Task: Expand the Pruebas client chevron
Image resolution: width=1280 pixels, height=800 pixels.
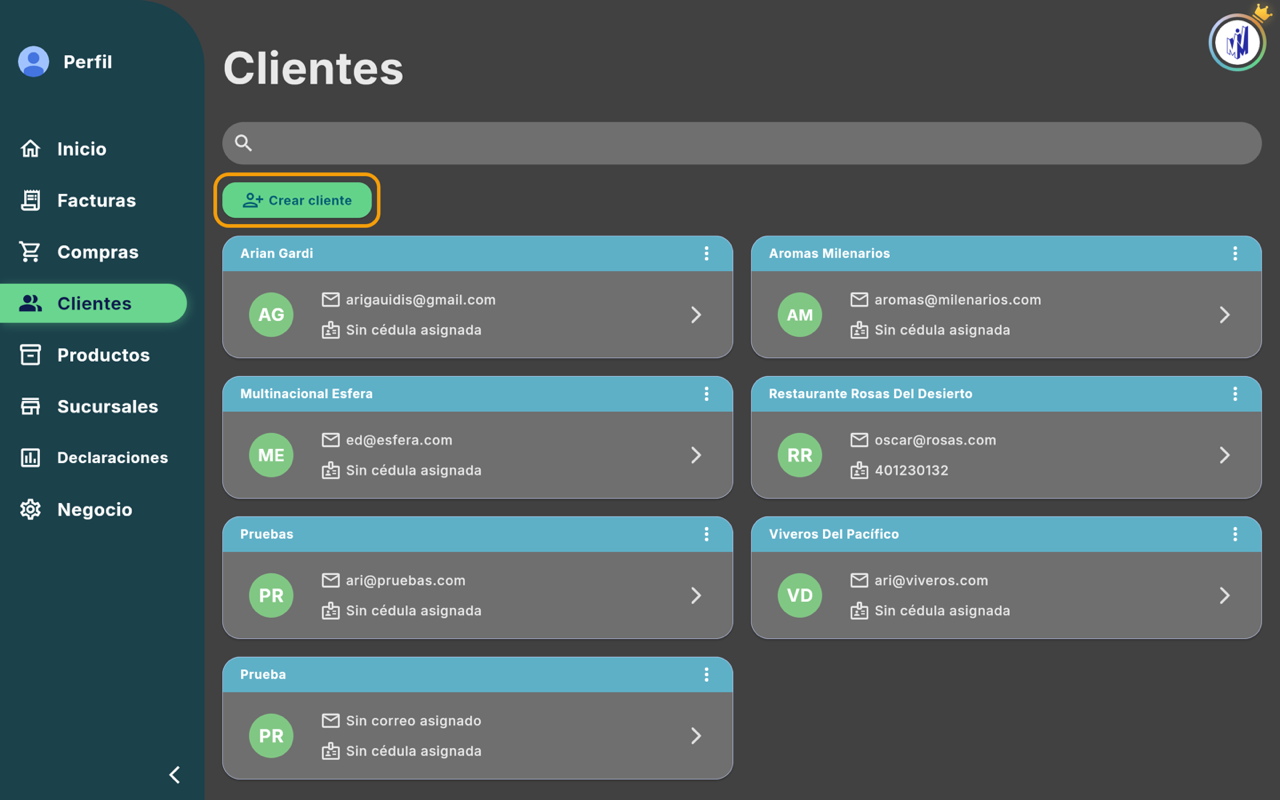Action: [x=696, y=595]
